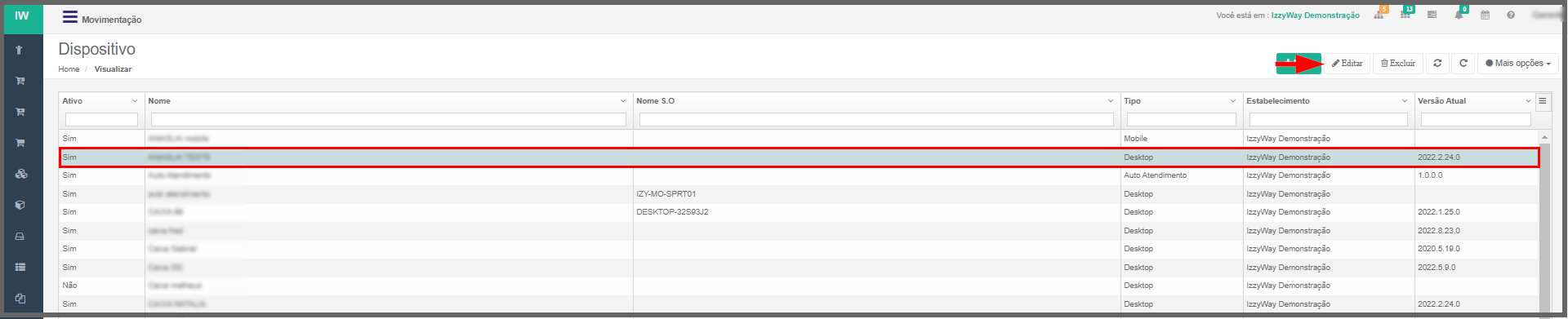Screen dimensions: 1568x319
Task: Open the Nome column dropdown arrow
Action: pos(623,101)
